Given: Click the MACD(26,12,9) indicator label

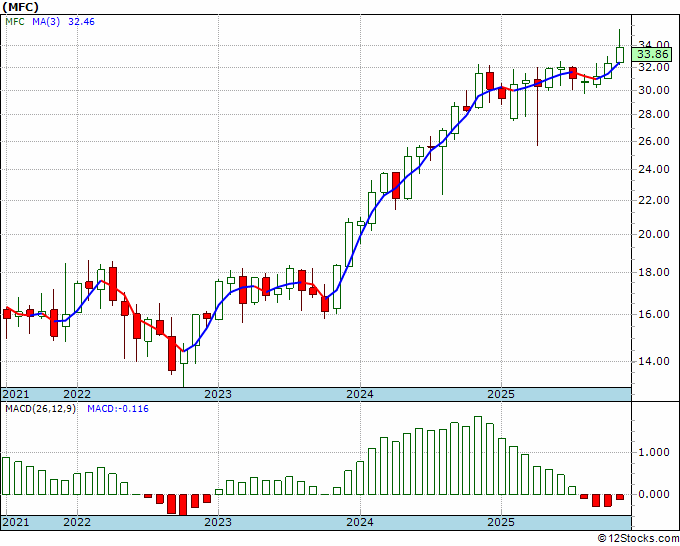Looking at the screenshot, I should (40, 409).
